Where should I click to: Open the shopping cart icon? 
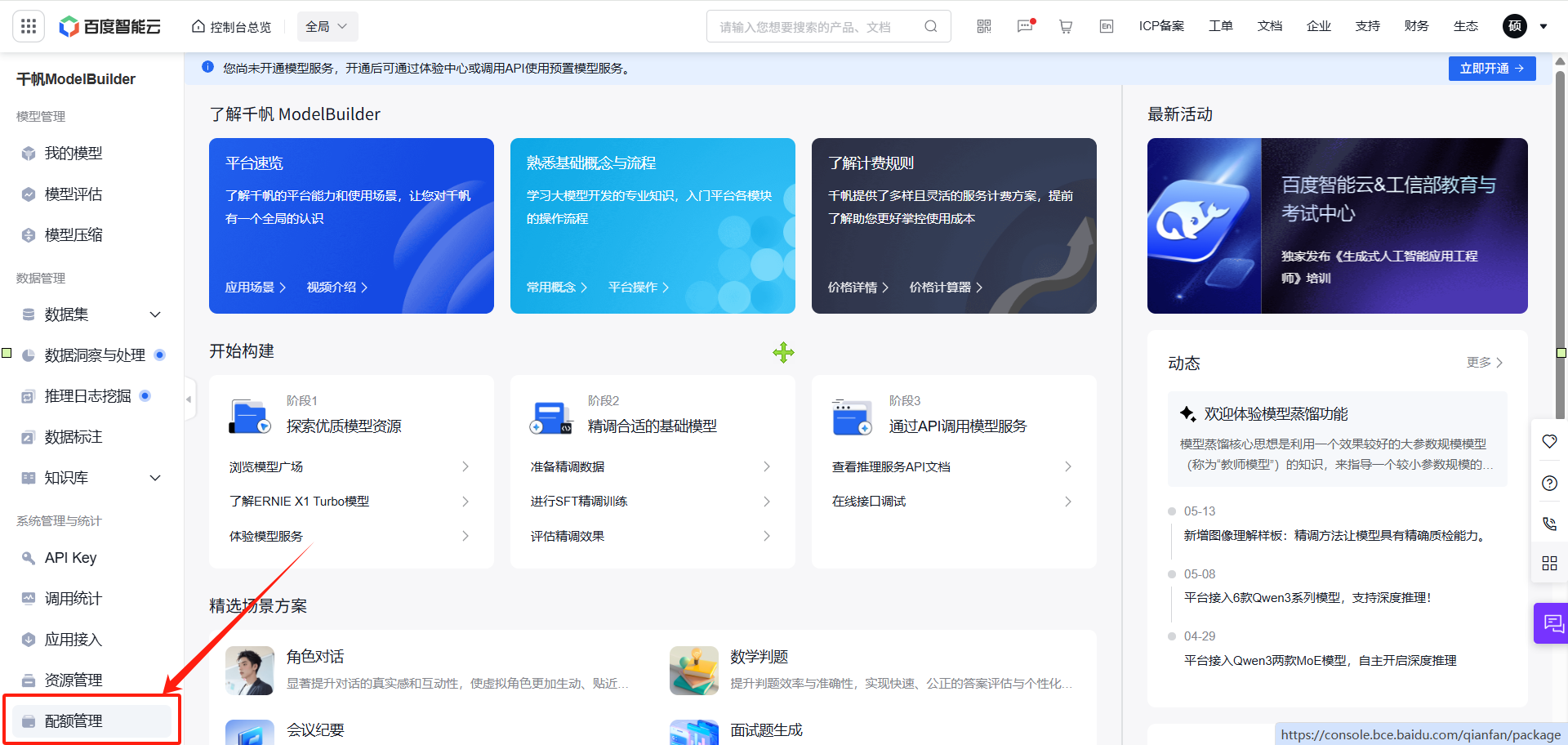pos(1066,26)
